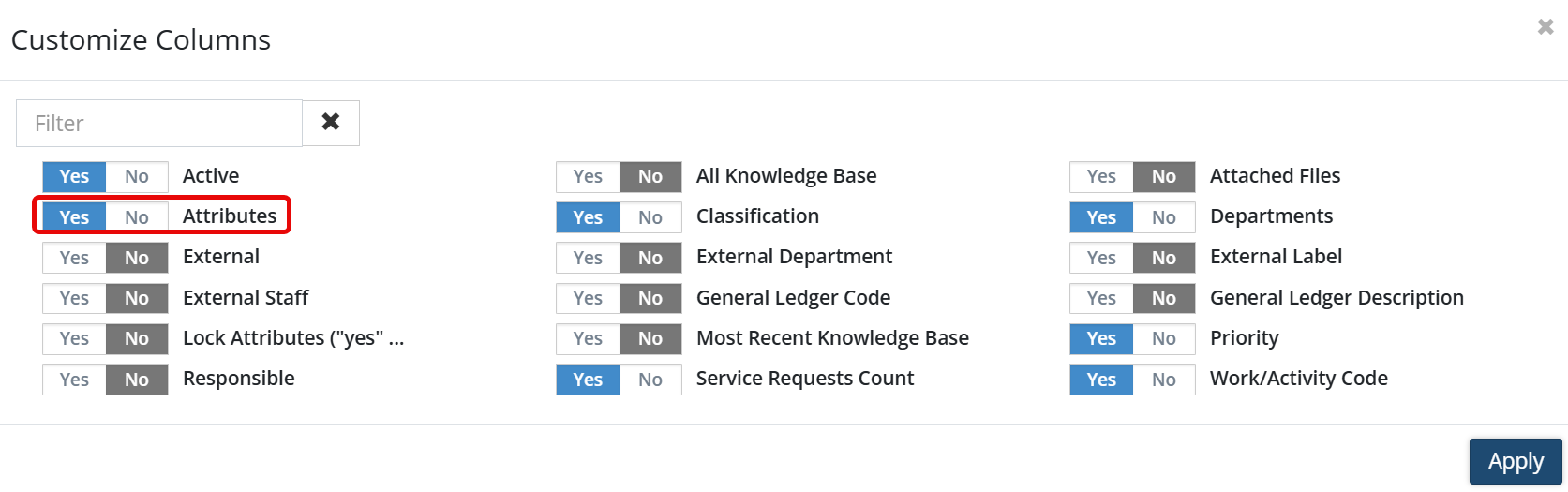Turn off Work/Activity Code column
This screenshot has height=492, width=1568.
pyautogui.click(x=1164, y=380)
